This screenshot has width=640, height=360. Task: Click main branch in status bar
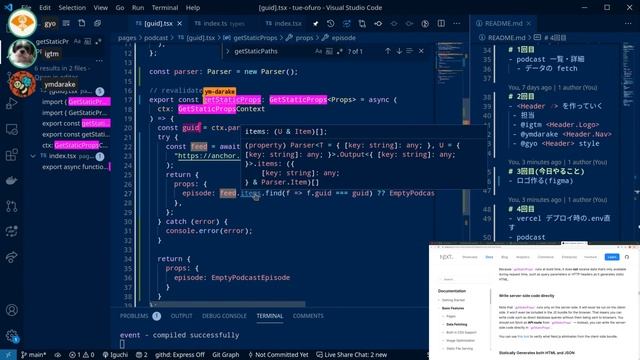coord(33,355)
